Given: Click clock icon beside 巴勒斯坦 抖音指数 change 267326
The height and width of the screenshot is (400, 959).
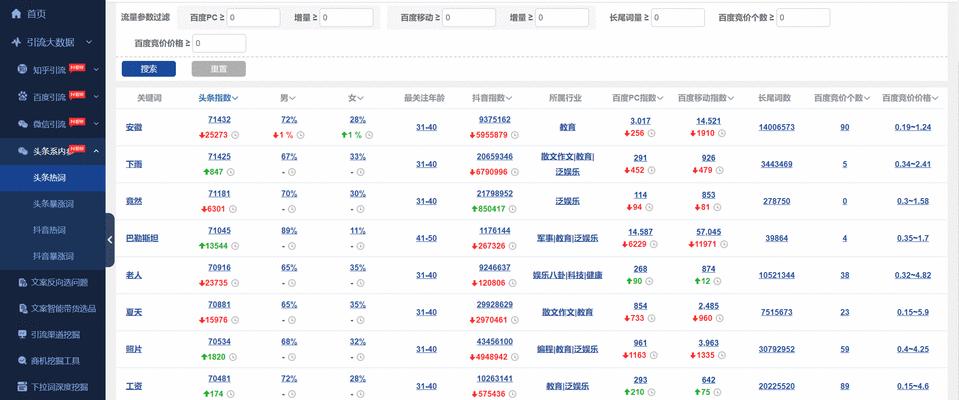Looking at the screenshot, I should click(x=512, y=246).
